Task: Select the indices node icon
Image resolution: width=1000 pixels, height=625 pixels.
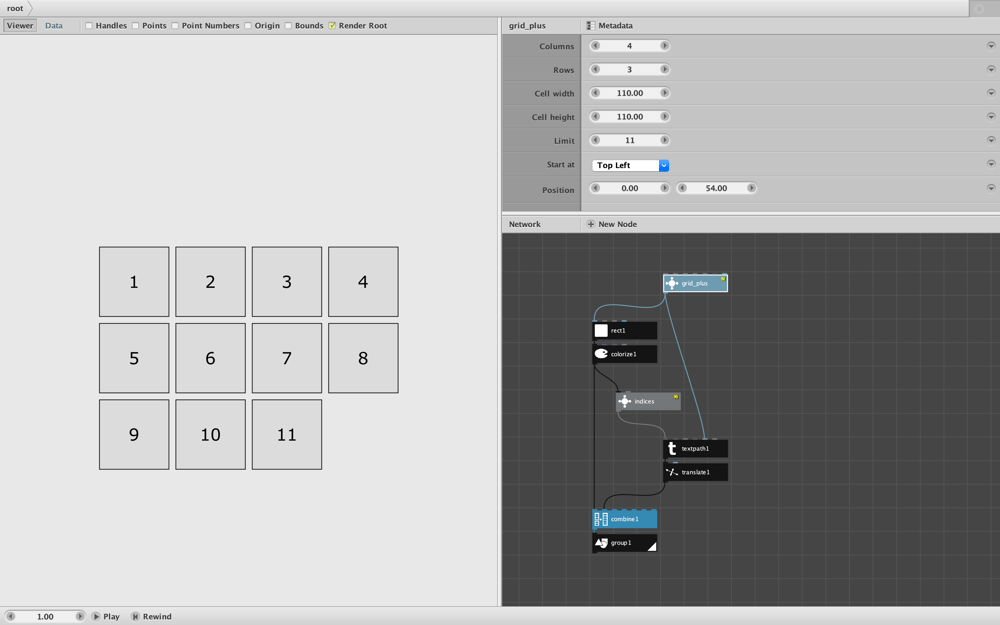Action: coord(624,401)
